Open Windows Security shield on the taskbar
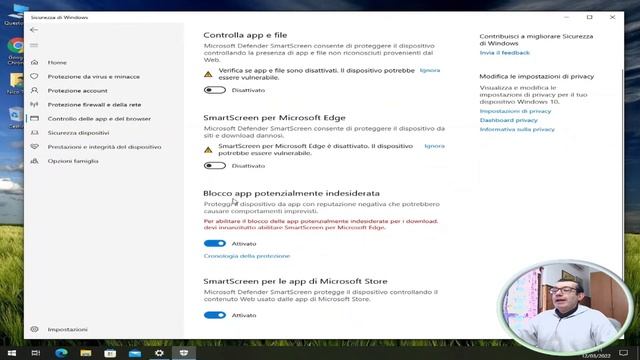This screenshot has width=640, height=360. coord(184,353)
